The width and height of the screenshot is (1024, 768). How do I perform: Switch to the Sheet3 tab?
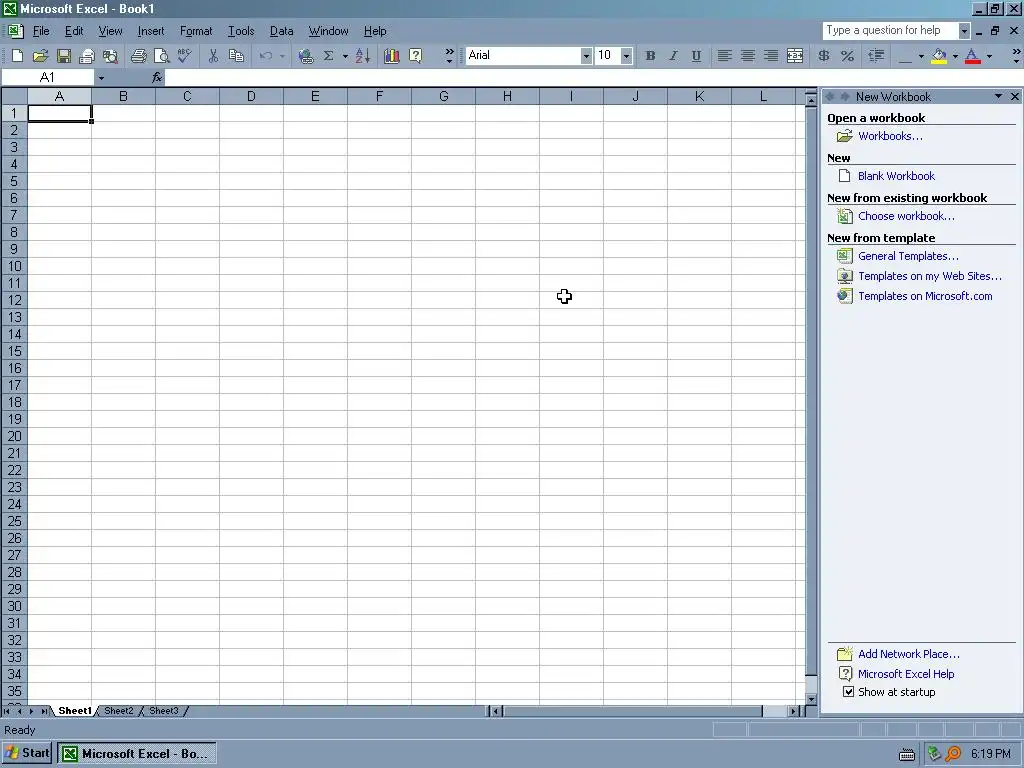(x=163, y=711)
